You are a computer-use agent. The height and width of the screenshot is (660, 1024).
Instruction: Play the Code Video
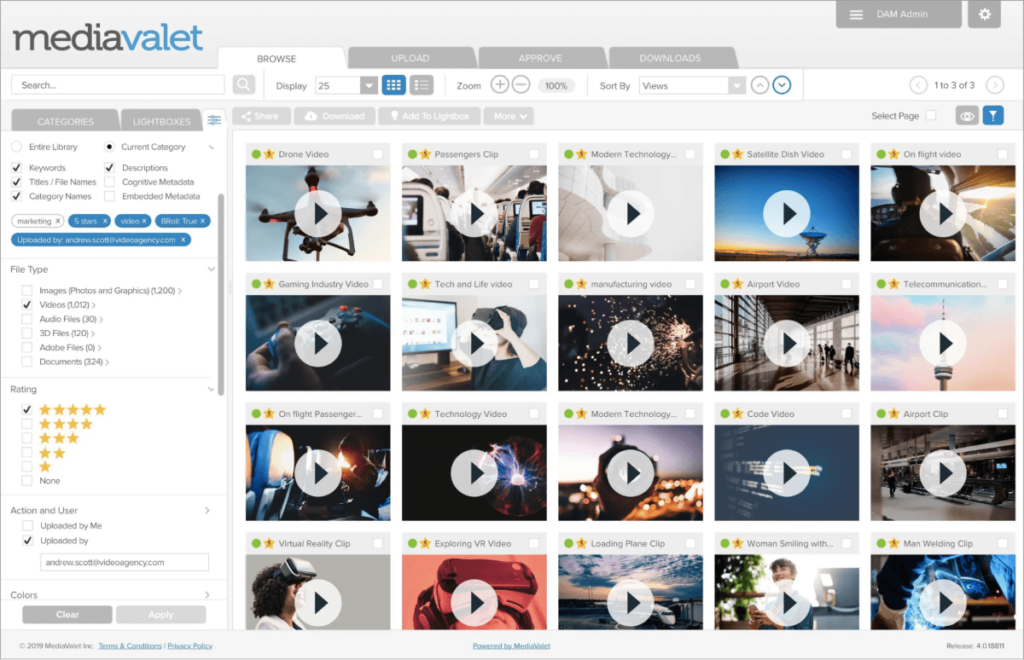point(787,473)
